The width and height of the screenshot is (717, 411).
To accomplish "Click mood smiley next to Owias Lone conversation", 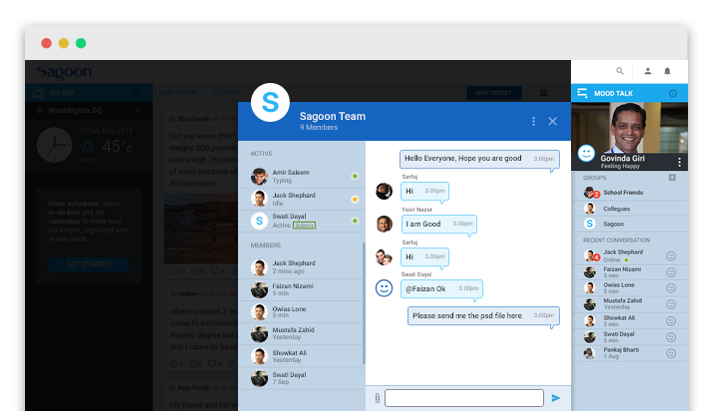I will pos(671,288).
